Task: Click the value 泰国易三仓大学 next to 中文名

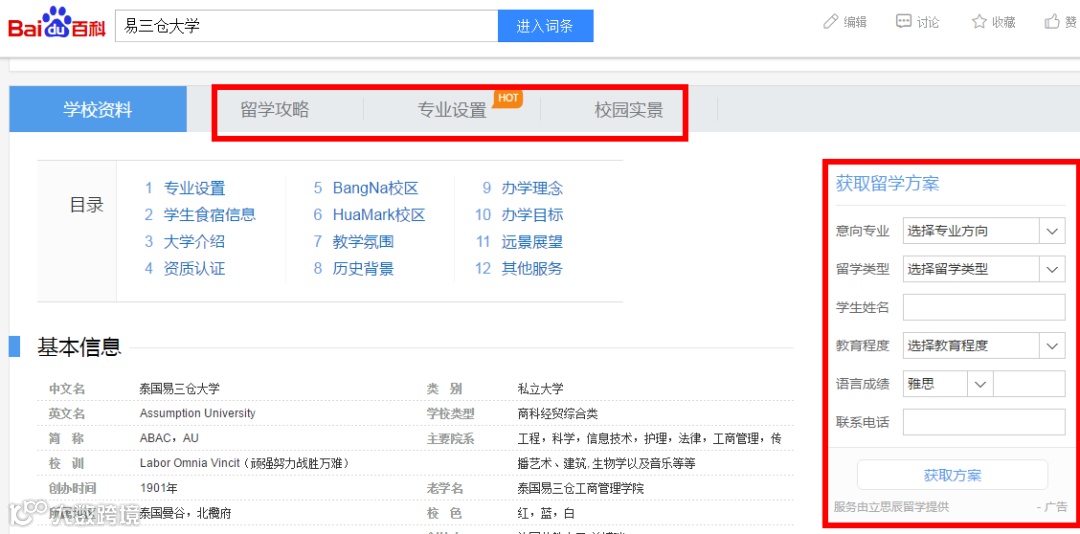Action: [180, 389]
